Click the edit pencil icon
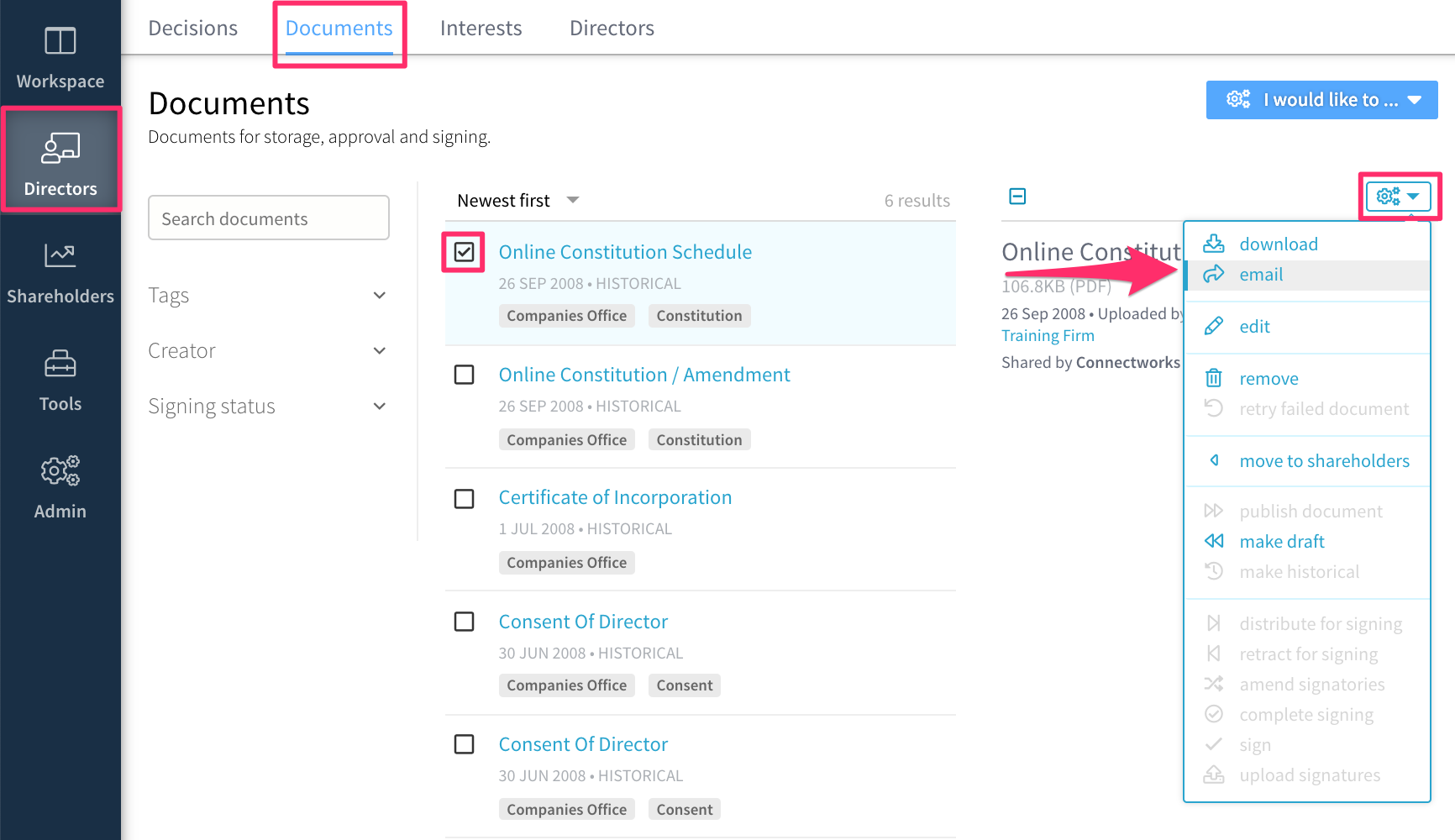 [1214, 326]
